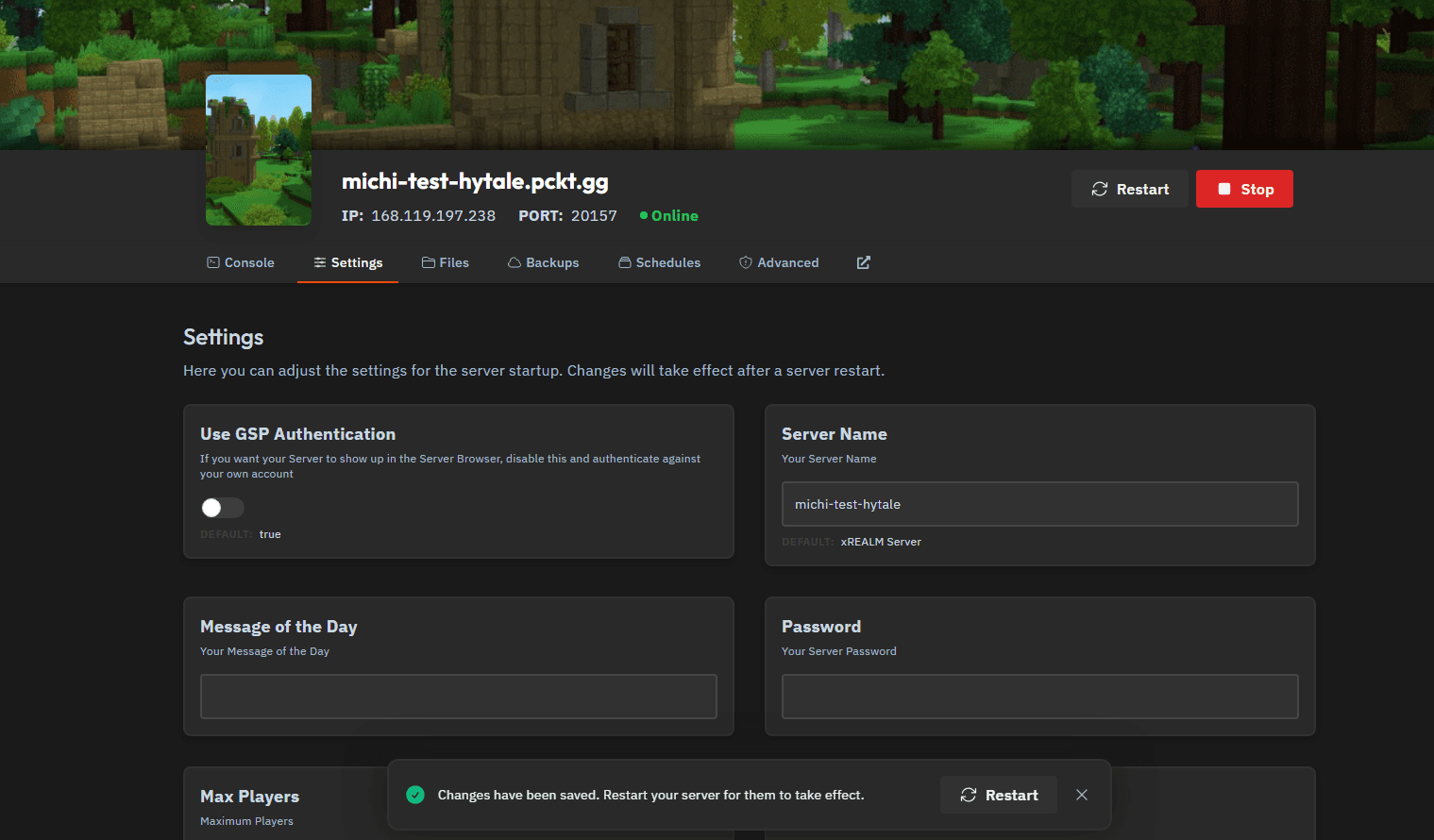This screenshot has width=1434, height=840.
Task: Click the green checkmark in the saved notification
Action: coord(415,795)
